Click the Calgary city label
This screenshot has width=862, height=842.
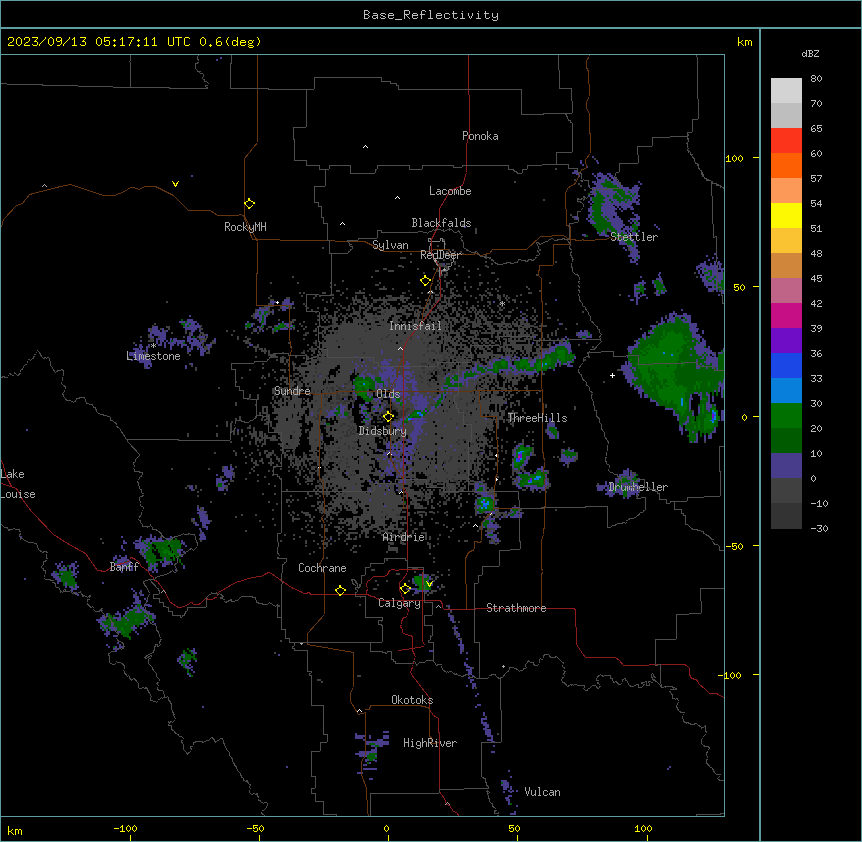point(399,603)
